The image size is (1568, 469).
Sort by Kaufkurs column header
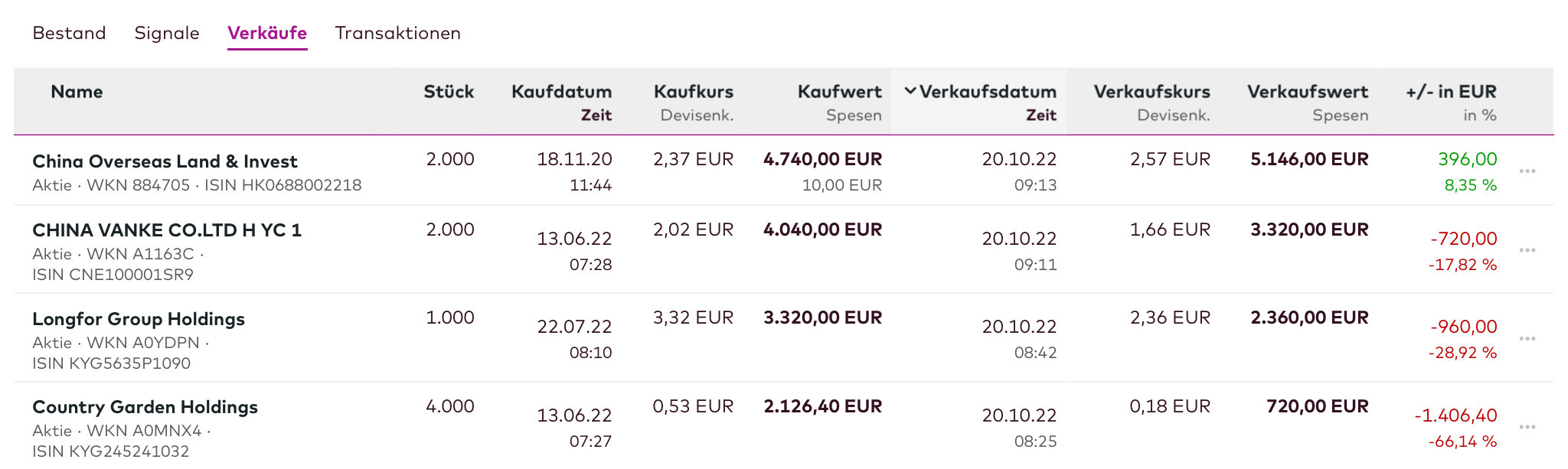coord(693,92)
